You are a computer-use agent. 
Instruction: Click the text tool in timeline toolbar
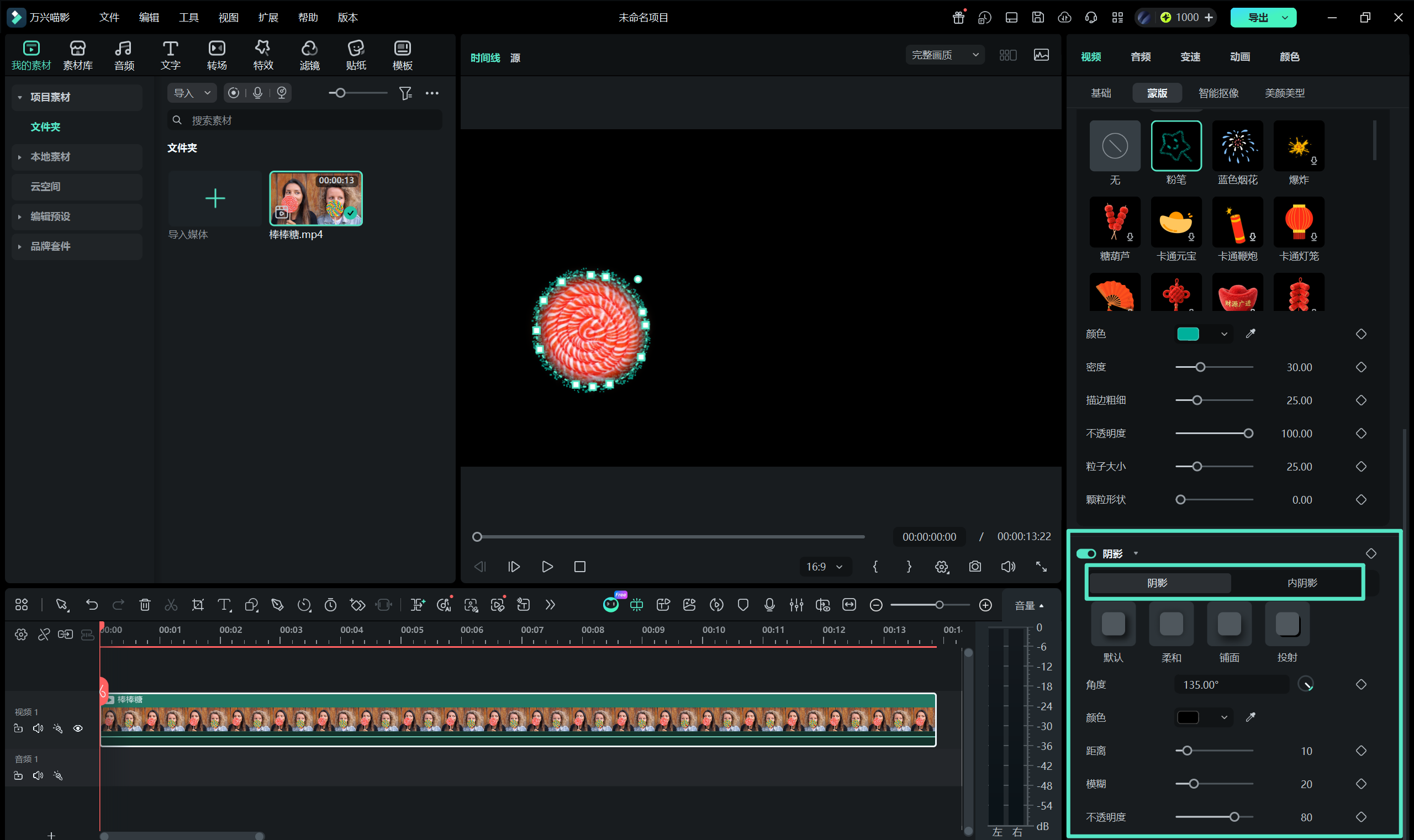224,605
